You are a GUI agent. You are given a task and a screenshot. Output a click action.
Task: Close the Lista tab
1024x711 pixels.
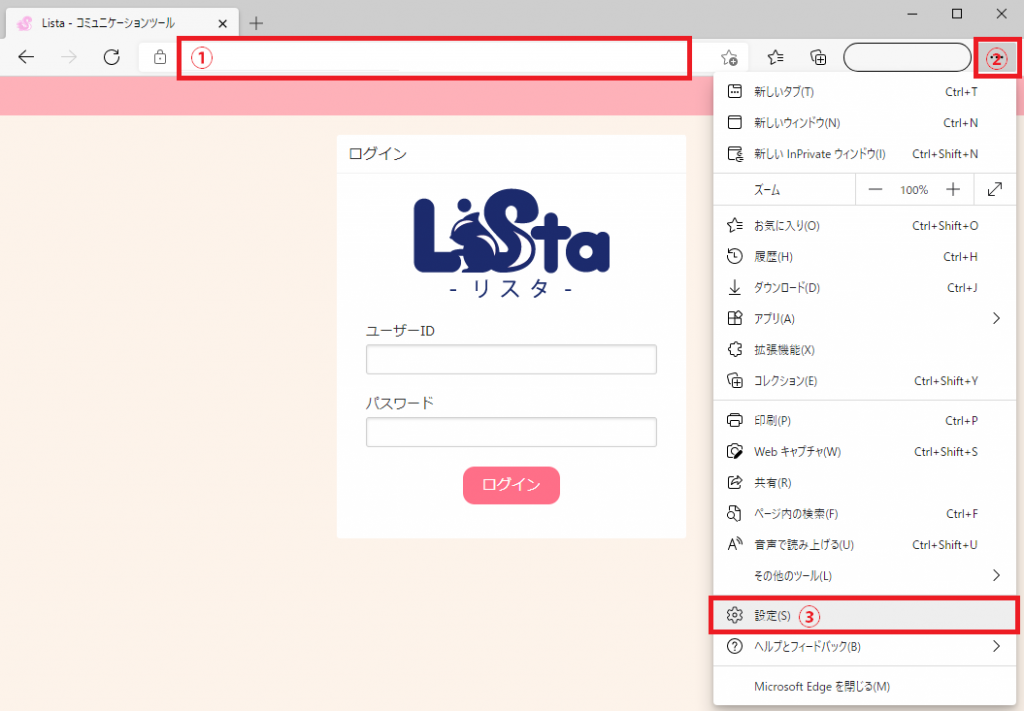(223, 24)
